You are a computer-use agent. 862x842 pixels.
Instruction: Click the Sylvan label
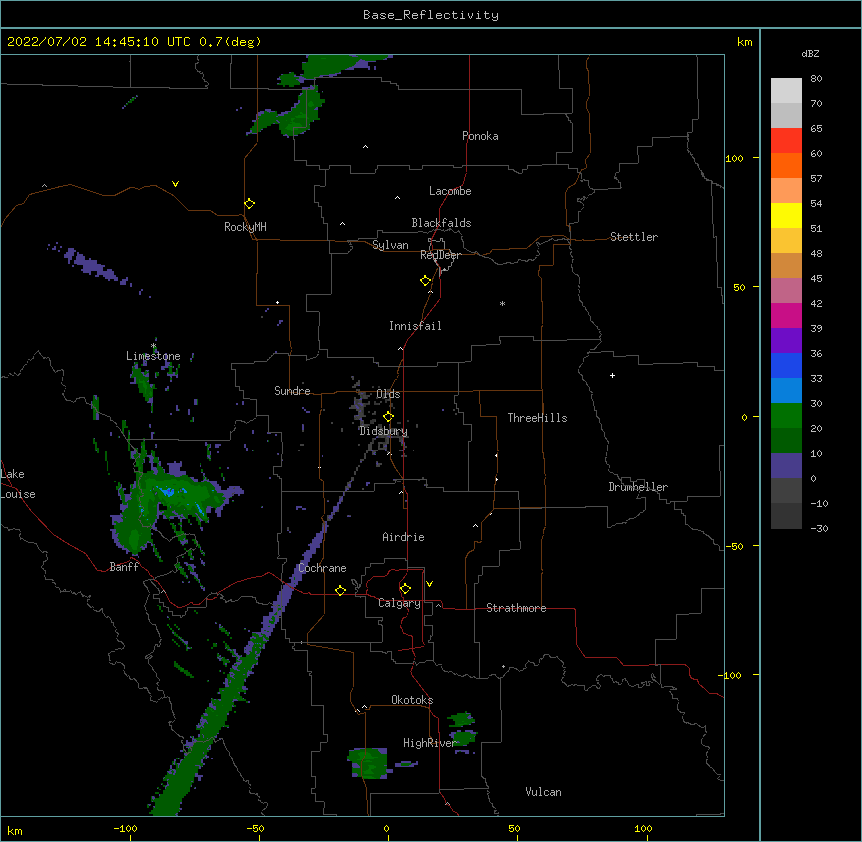(x=390, y=245)
